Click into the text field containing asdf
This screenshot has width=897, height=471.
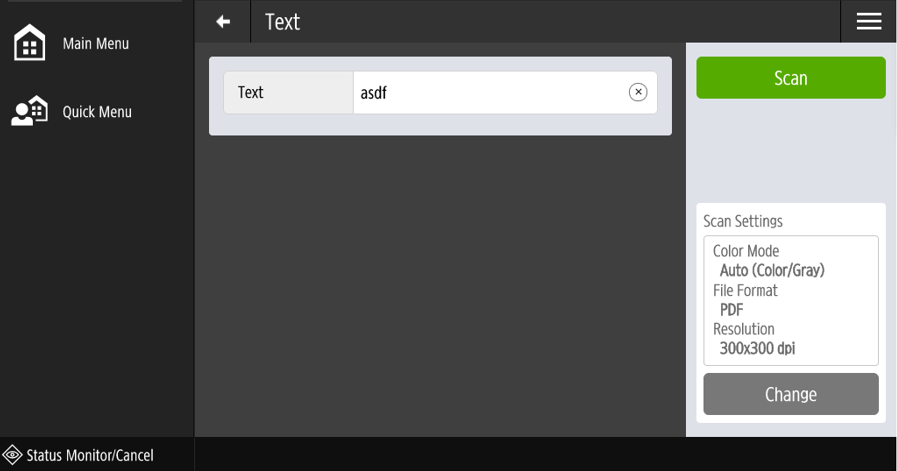(488, 93)
